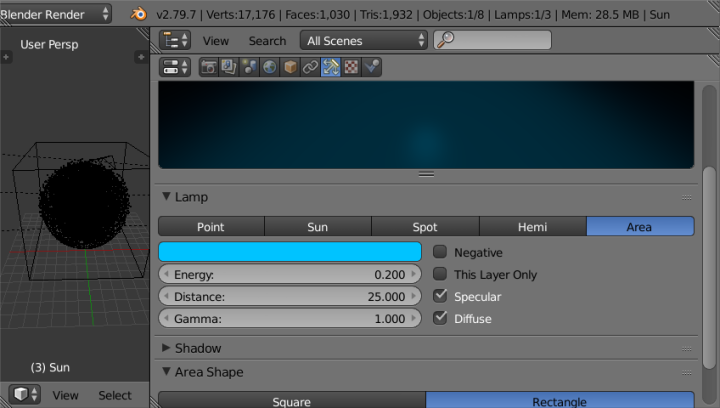This screenshot has width=720, height=408.
Task: Set area shape to Square
Action: (292, 401)
